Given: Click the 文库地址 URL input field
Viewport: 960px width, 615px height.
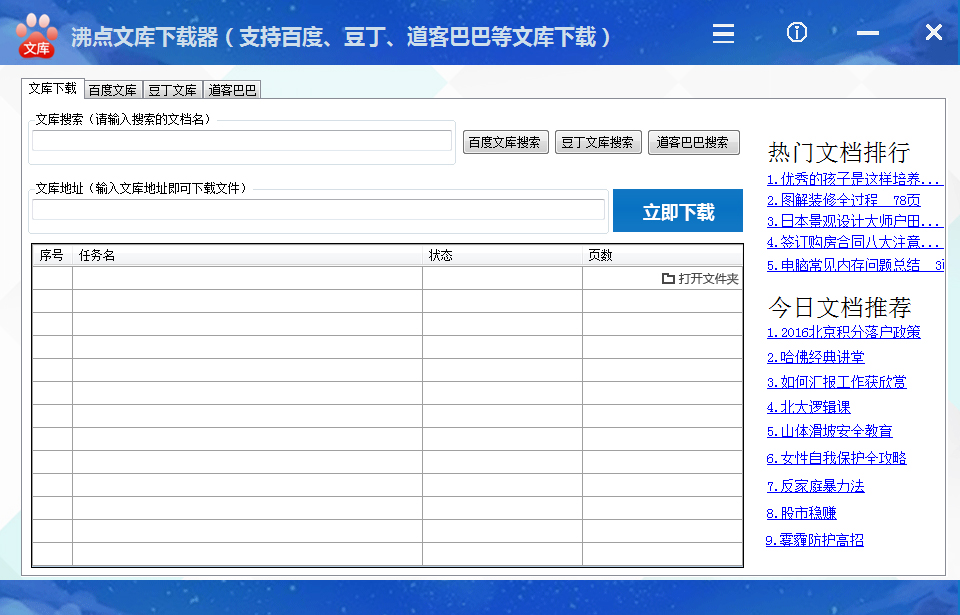Looking at the screenshot, I should coord(318,209).
